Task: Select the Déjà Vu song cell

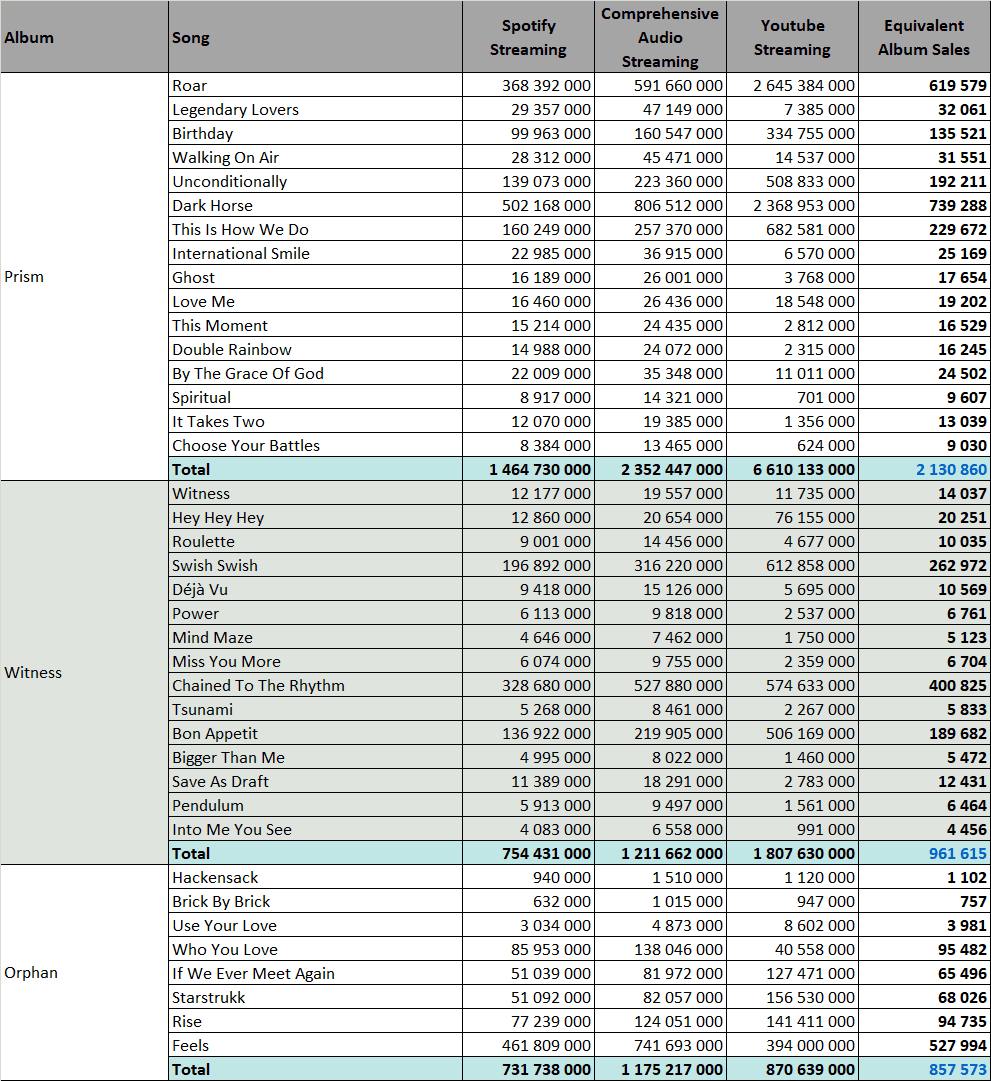Action: pyautogui.click(x=315, y=589)
